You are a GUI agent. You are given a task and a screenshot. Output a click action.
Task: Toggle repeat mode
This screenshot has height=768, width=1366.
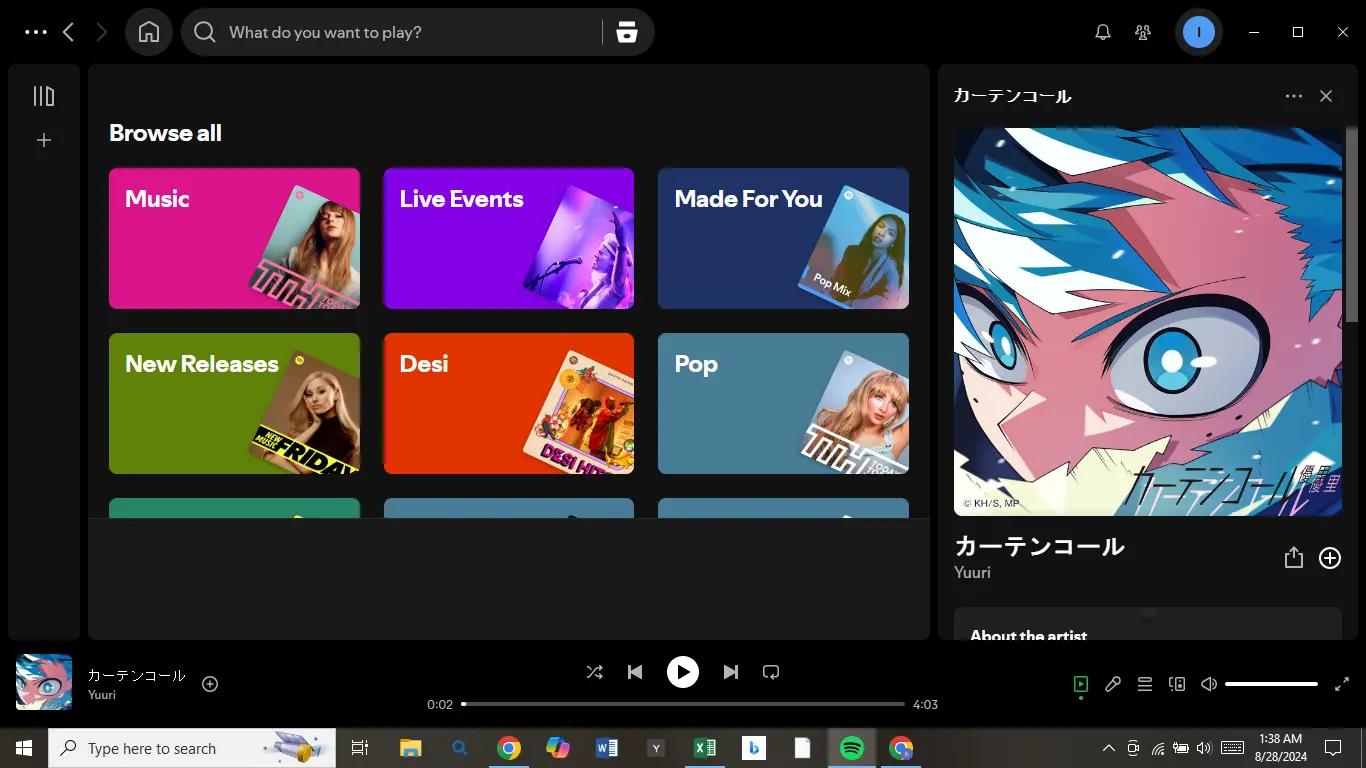point(771,672)
